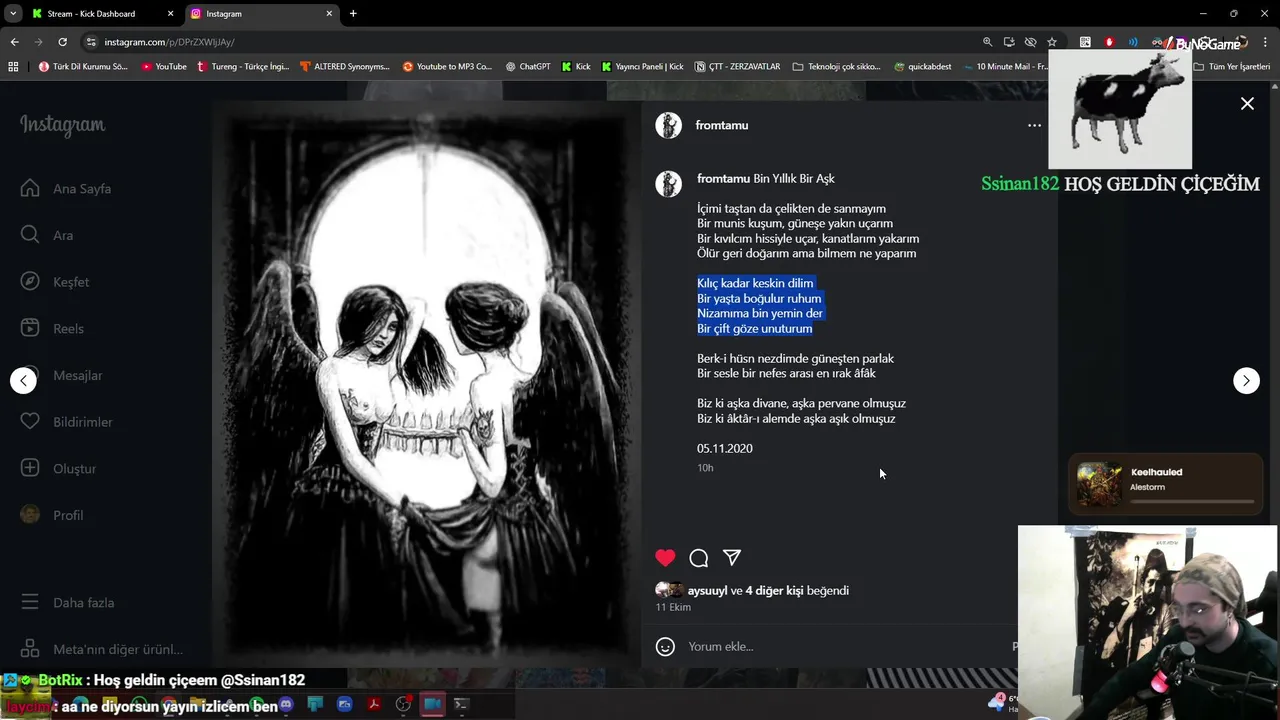Open Discord from the taskbar
1280x720 pixels.
click(286, 704)
